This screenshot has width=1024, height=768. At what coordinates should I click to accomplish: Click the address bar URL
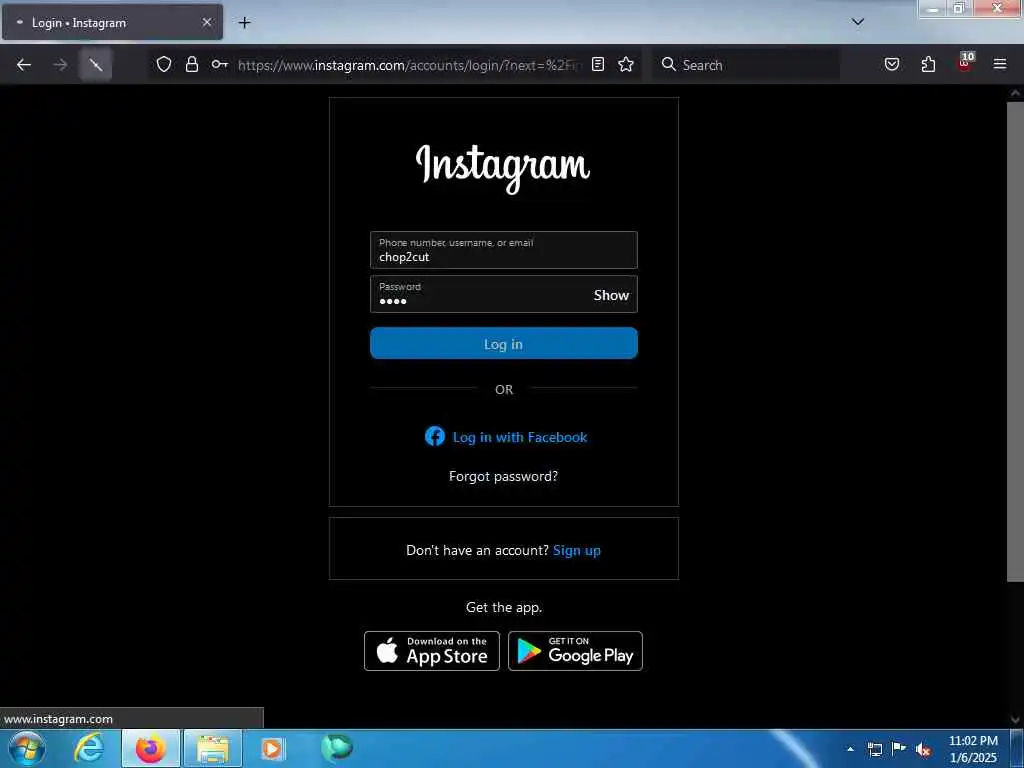[410, 65]
